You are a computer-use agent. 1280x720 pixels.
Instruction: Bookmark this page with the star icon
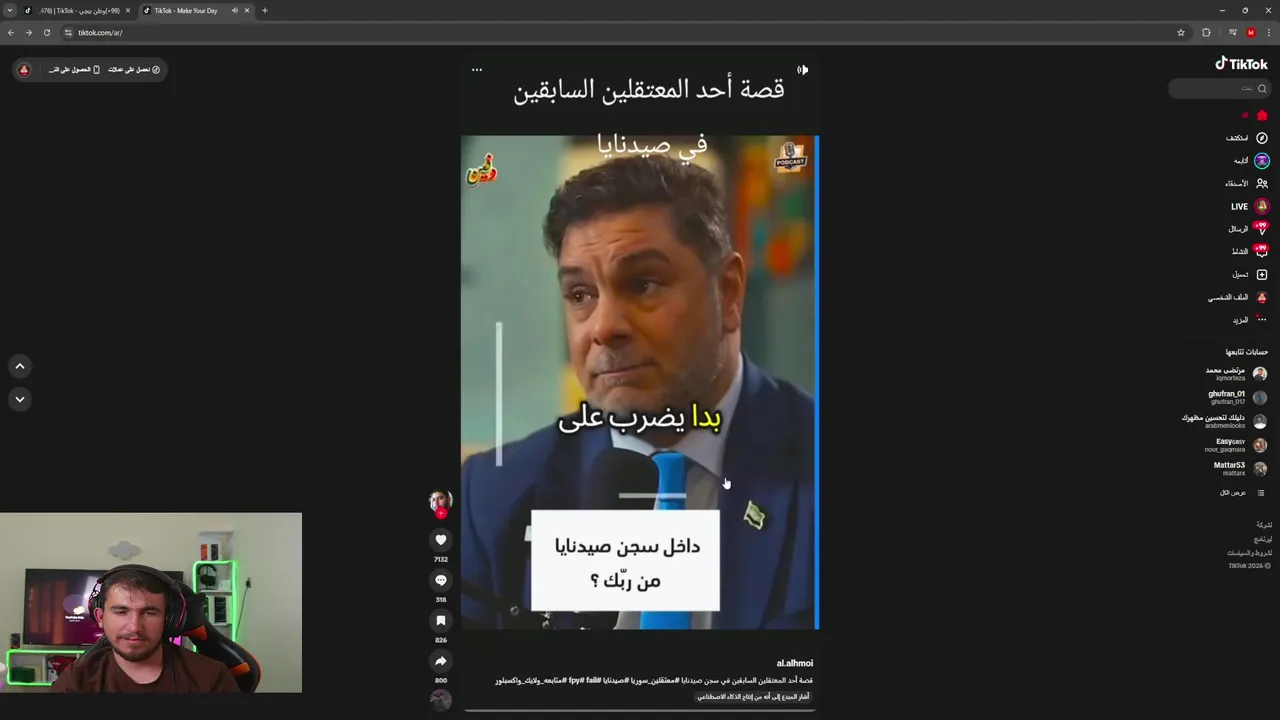[1181, 33]
